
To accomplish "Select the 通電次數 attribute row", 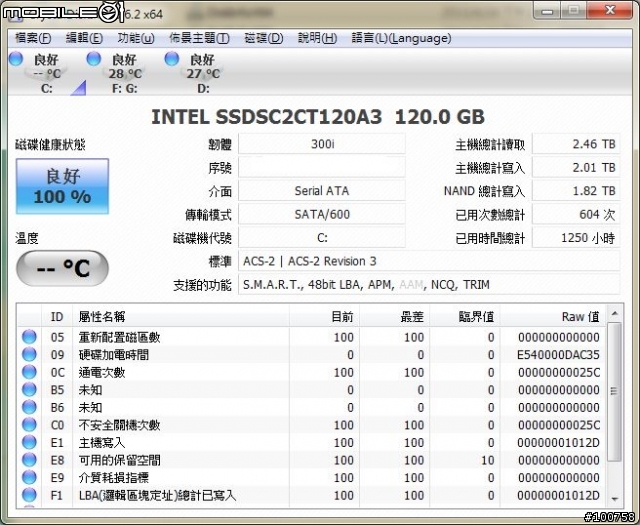I will pyautogui.click(x=312, y=372).
